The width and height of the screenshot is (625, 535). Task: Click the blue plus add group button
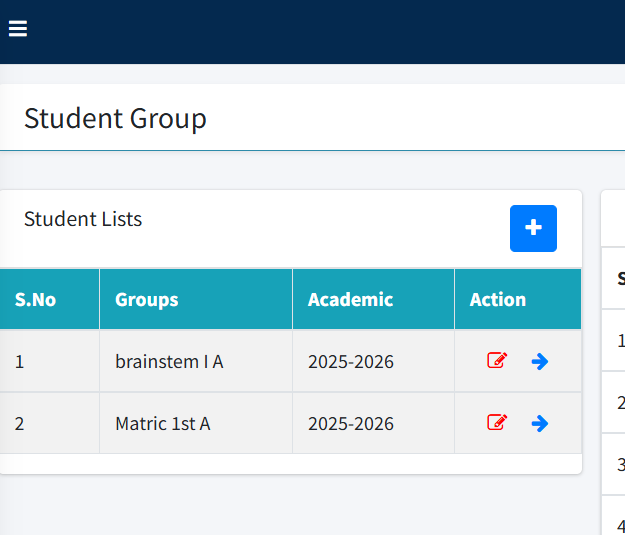pos(533,228)
